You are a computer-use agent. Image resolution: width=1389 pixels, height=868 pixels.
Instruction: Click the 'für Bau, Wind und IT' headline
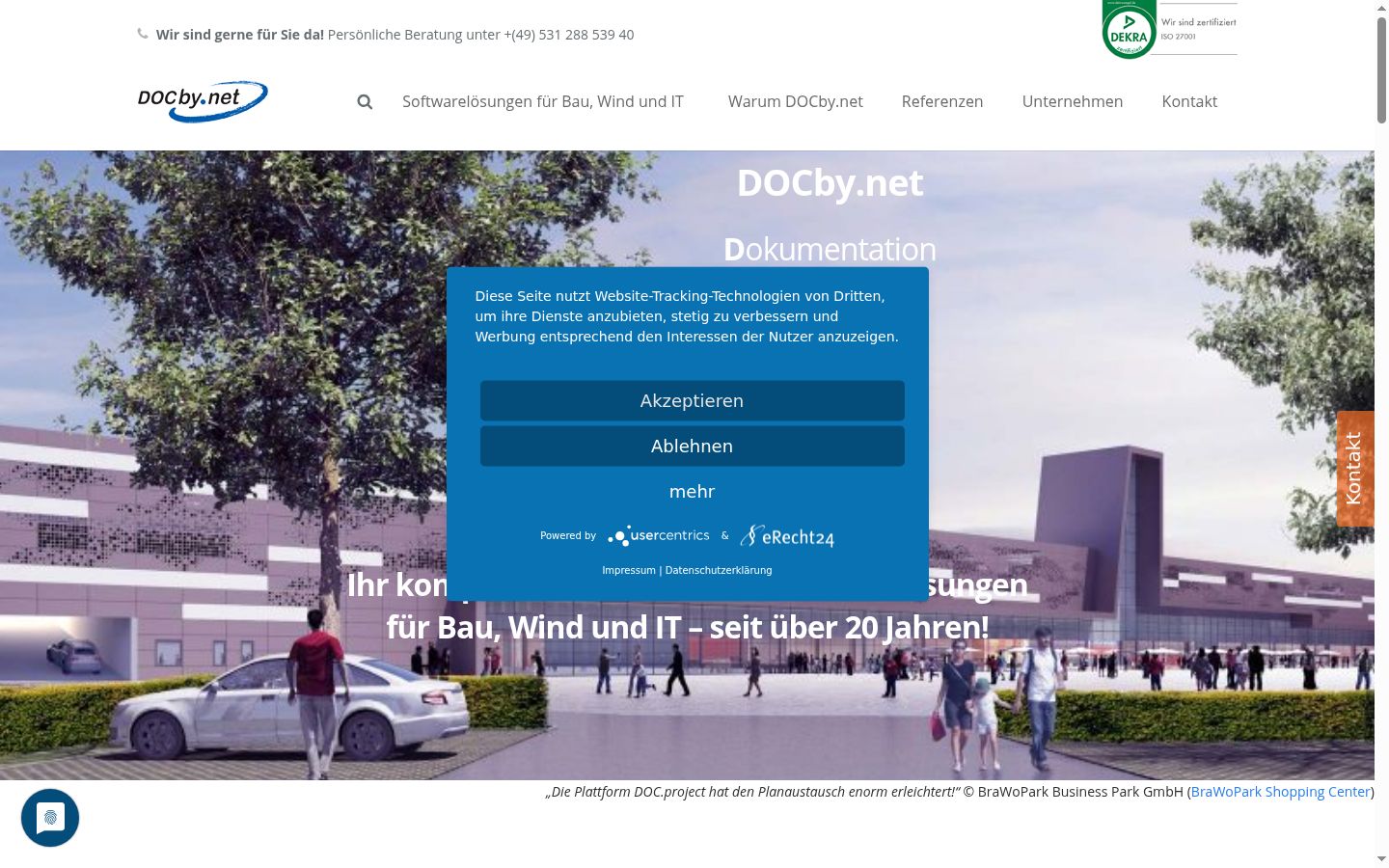point(688,627)
